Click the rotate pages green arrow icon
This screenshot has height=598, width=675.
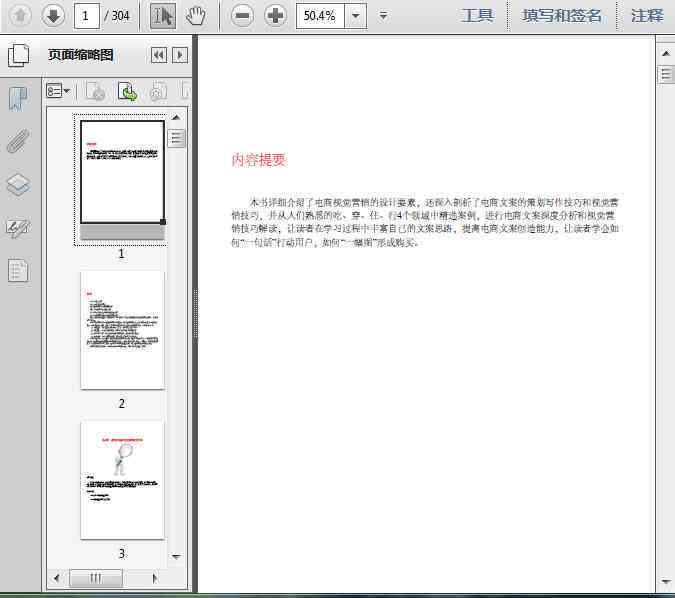127,91
